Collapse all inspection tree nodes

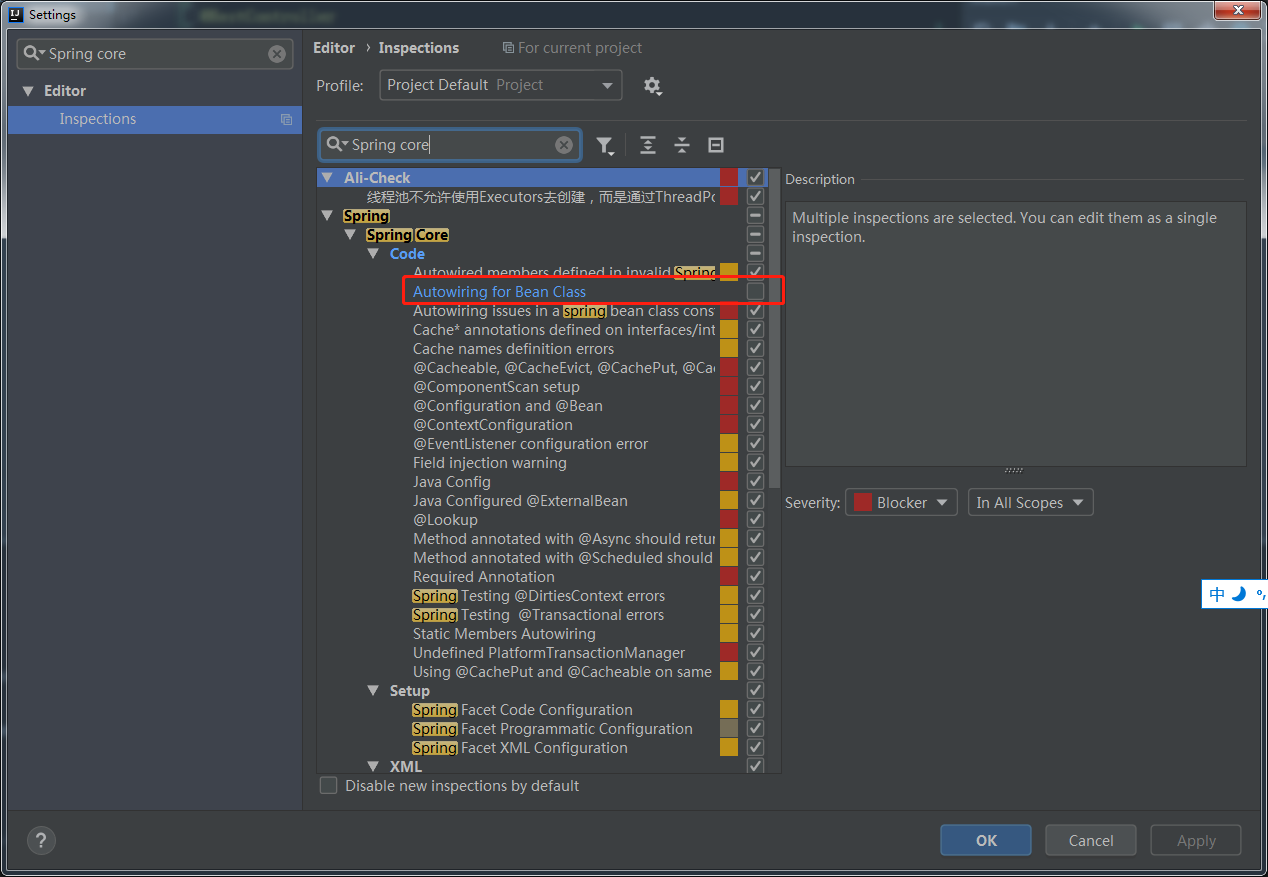click(x=681, y=145)
